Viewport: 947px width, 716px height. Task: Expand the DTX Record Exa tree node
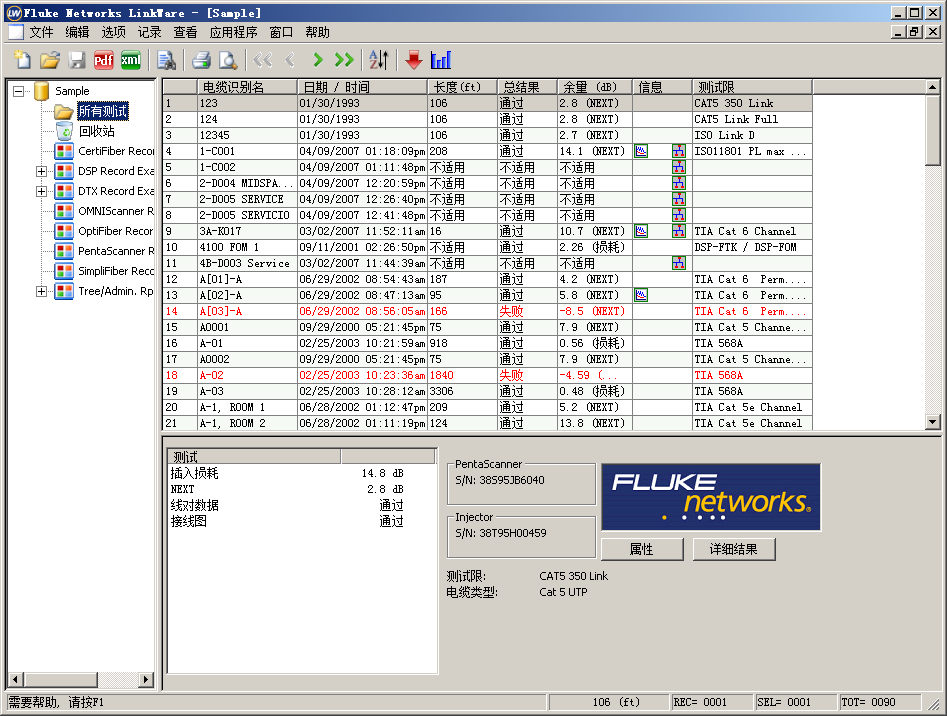(41, 191)
